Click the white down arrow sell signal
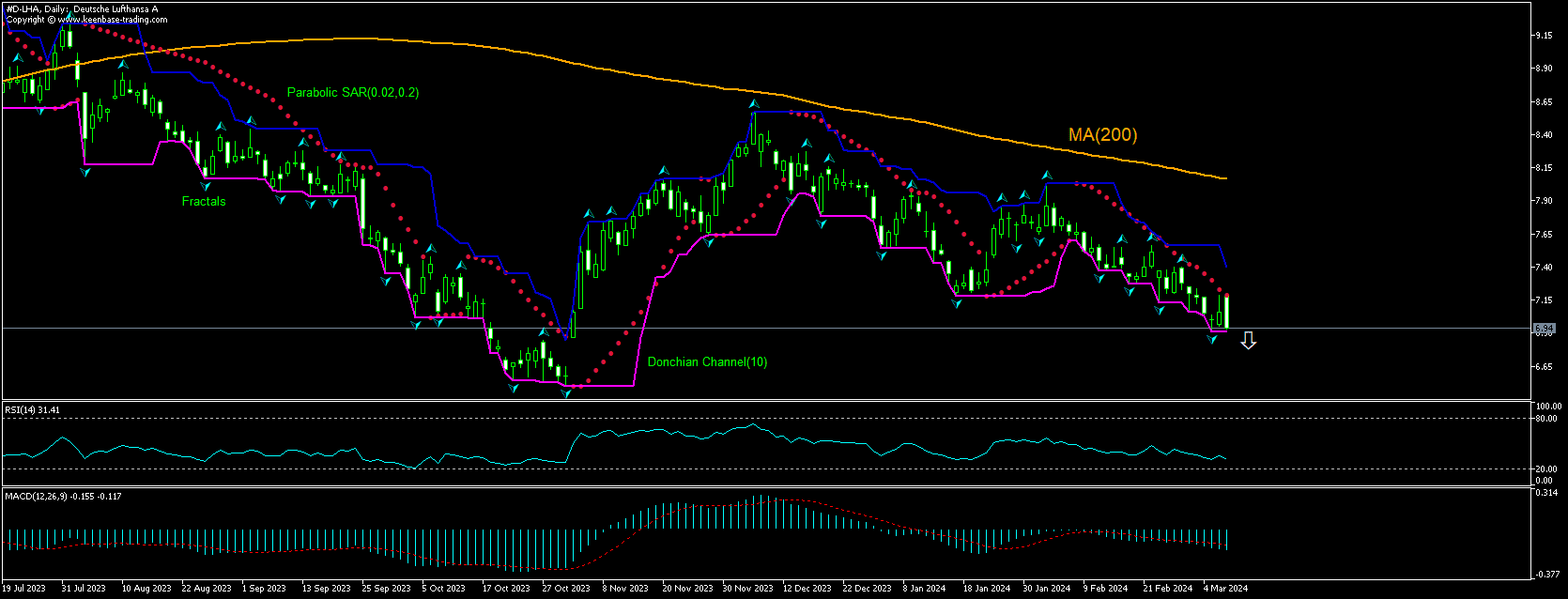This screenshot has height=599, width=1568. (x=1248, y=341)
